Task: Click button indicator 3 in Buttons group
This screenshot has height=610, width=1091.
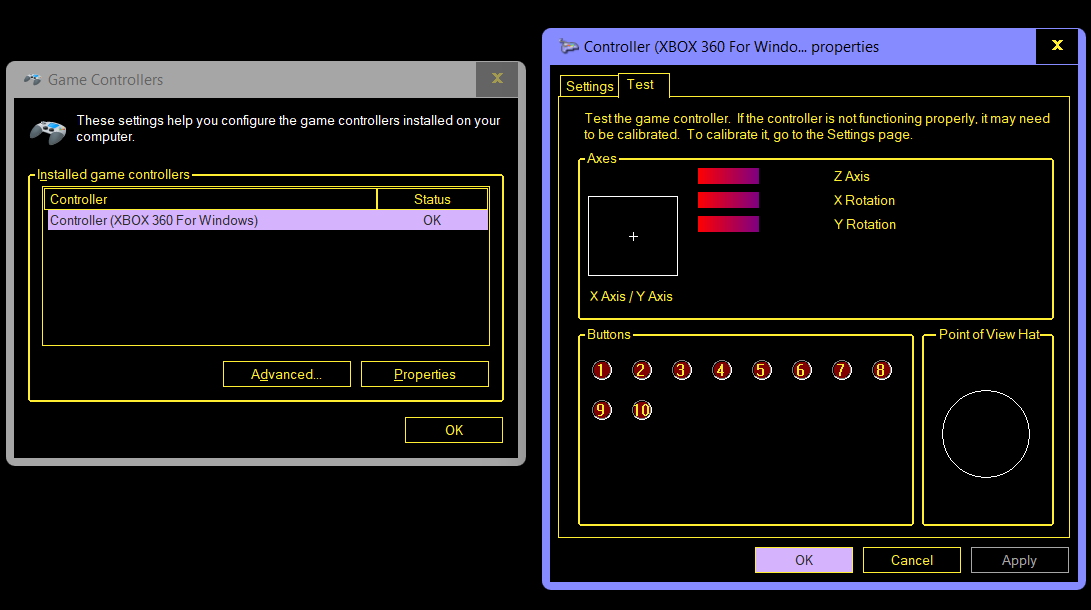Action: (x=682, y=370)
